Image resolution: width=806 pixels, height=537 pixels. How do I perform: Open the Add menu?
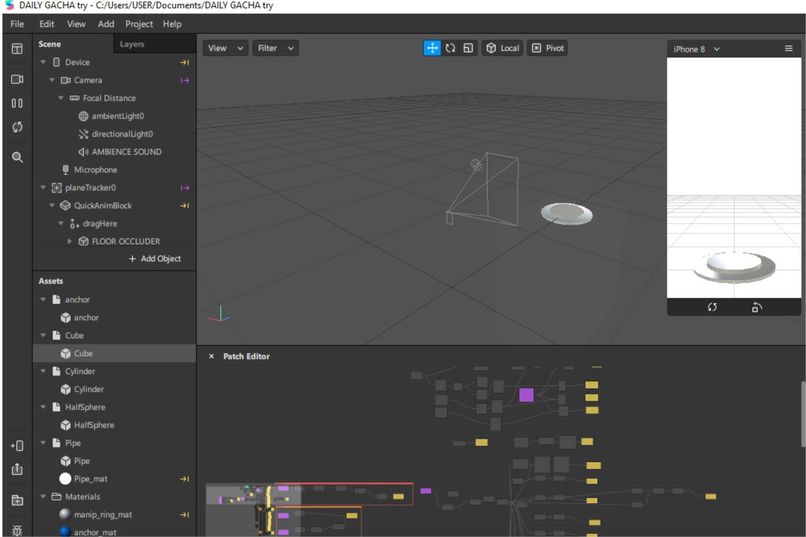point(106,24)
